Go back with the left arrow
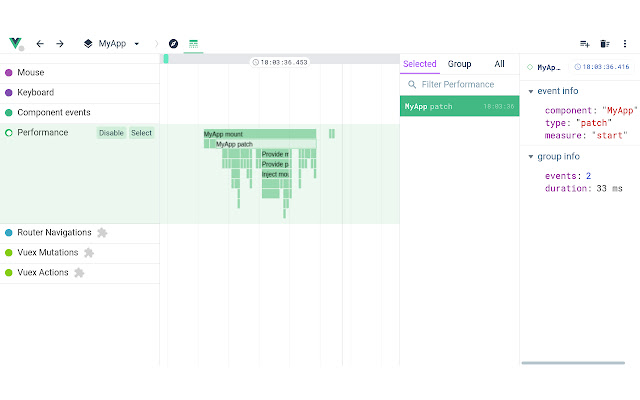 click(40, 44)
